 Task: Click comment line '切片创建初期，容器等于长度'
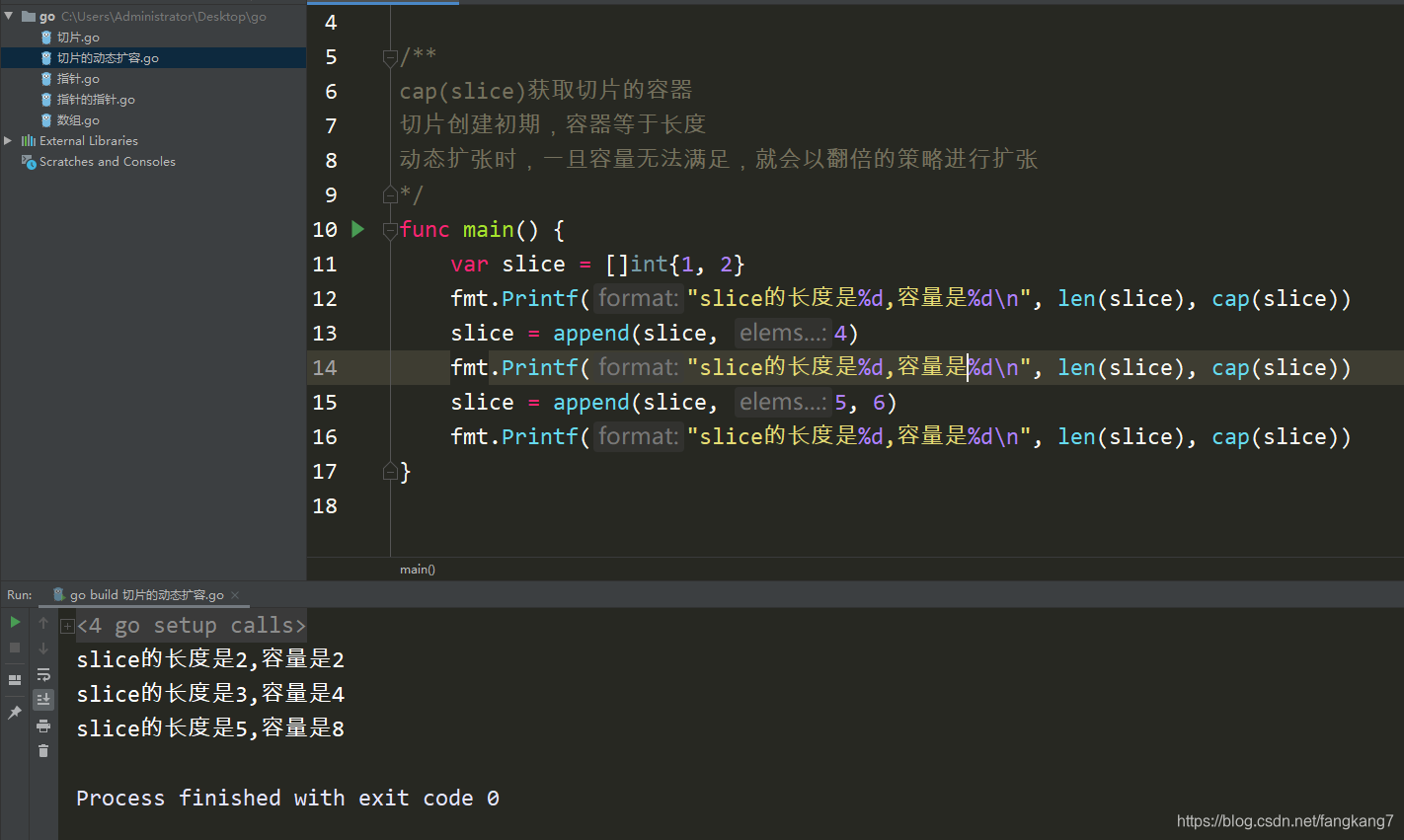pyautogui.click(x=553, y=125)
